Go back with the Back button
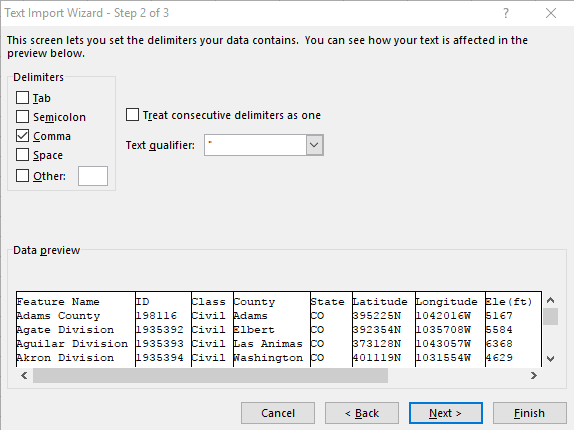 point(362,413)
